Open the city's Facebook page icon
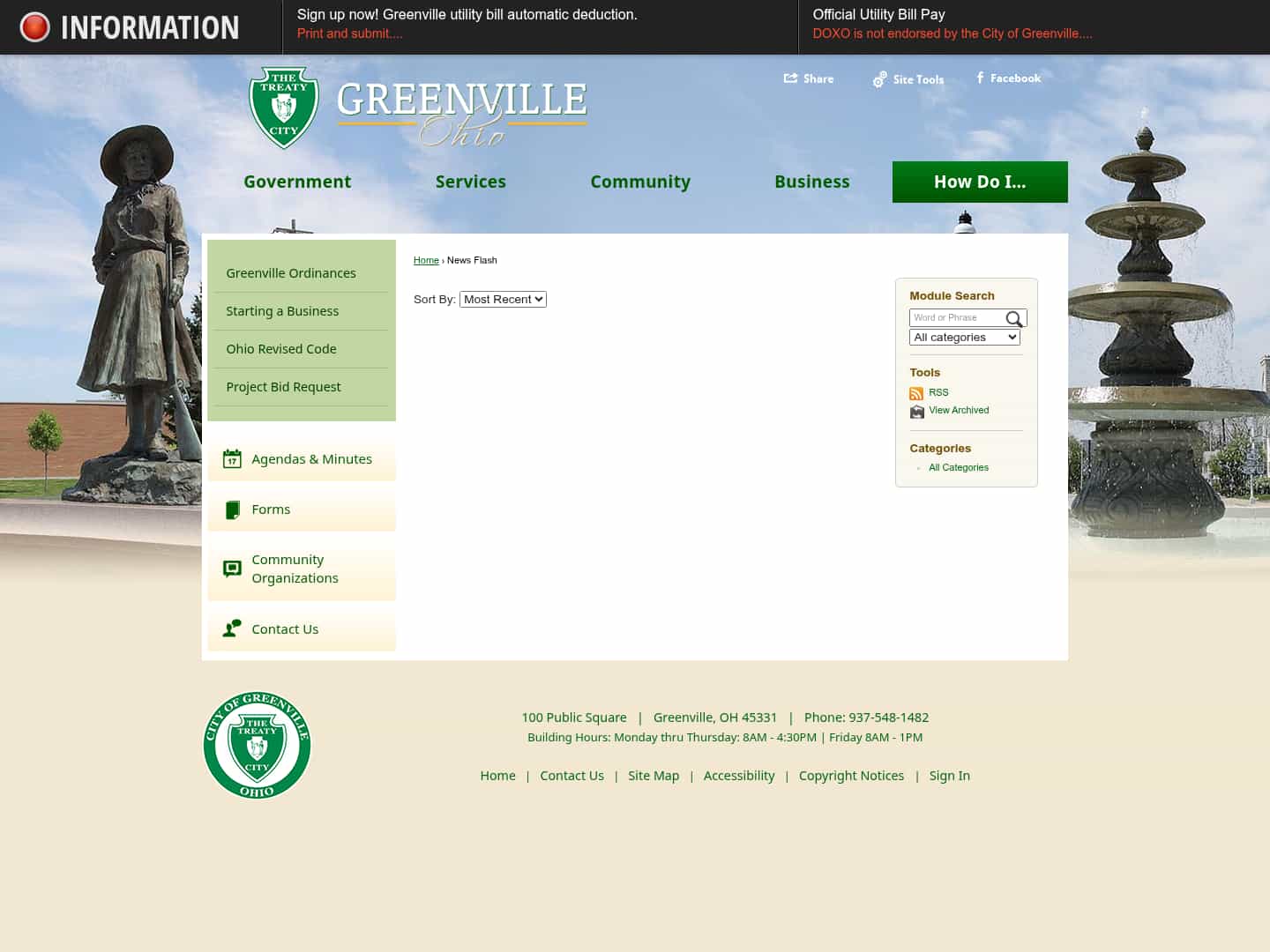This screenshot has height=952, width=1270. click(x=979, y=78)
